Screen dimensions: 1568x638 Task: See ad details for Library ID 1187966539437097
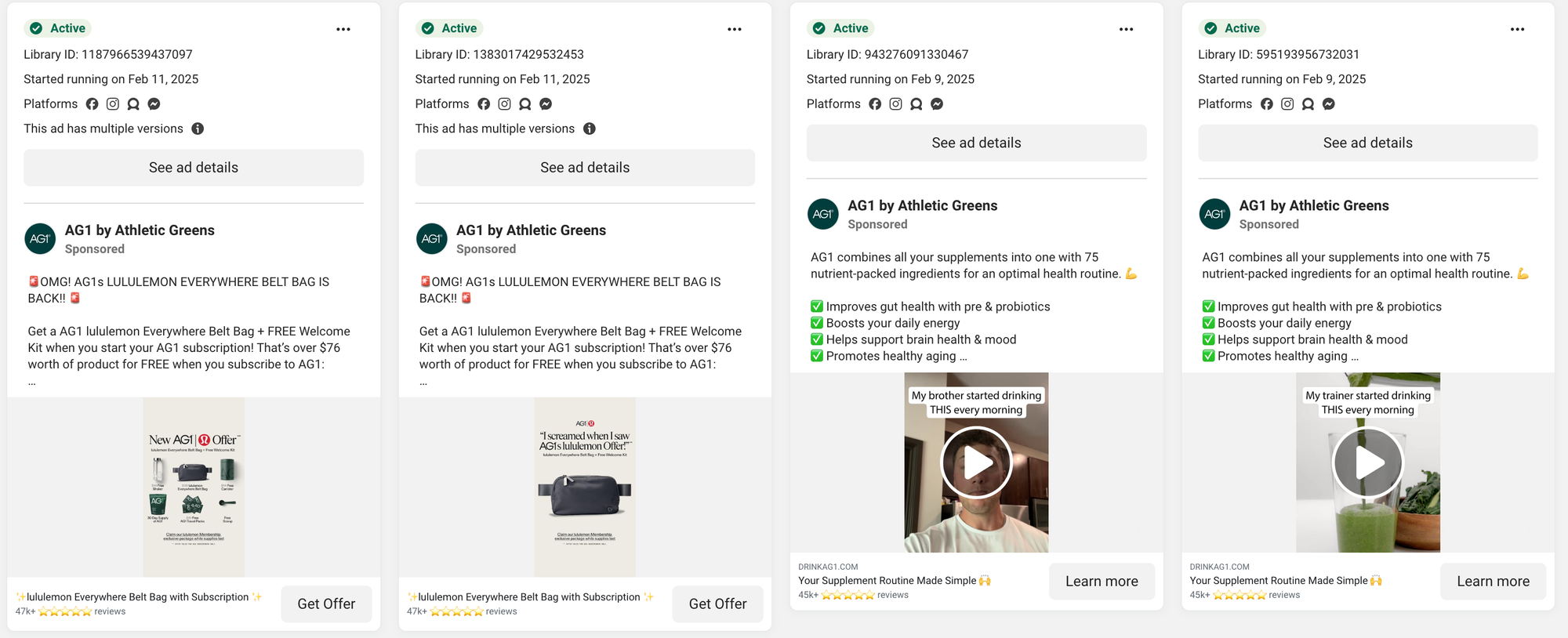194,168
